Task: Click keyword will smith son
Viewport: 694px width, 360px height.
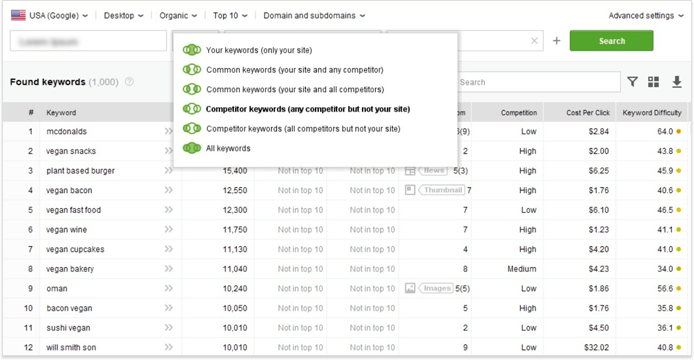Action: click(71, 348)
